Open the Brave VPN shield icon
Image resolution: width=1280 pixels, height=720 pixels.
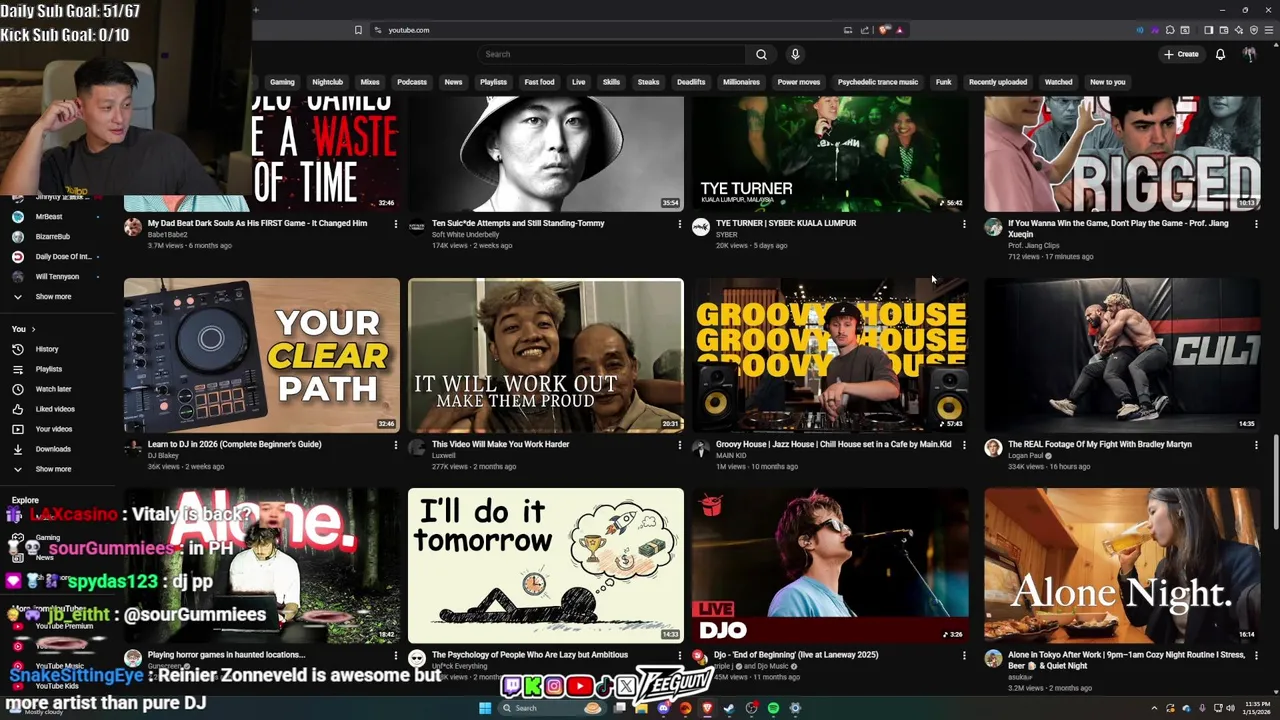click(1254, 30)
